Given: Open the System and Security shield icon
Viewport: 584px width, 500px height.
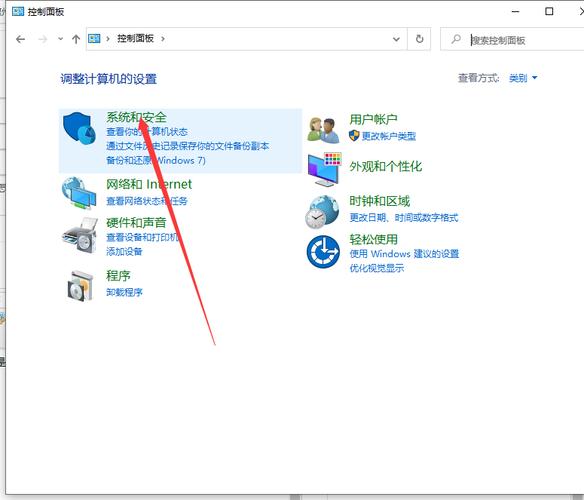Looking at the screenshot, I should pos(79,128).
